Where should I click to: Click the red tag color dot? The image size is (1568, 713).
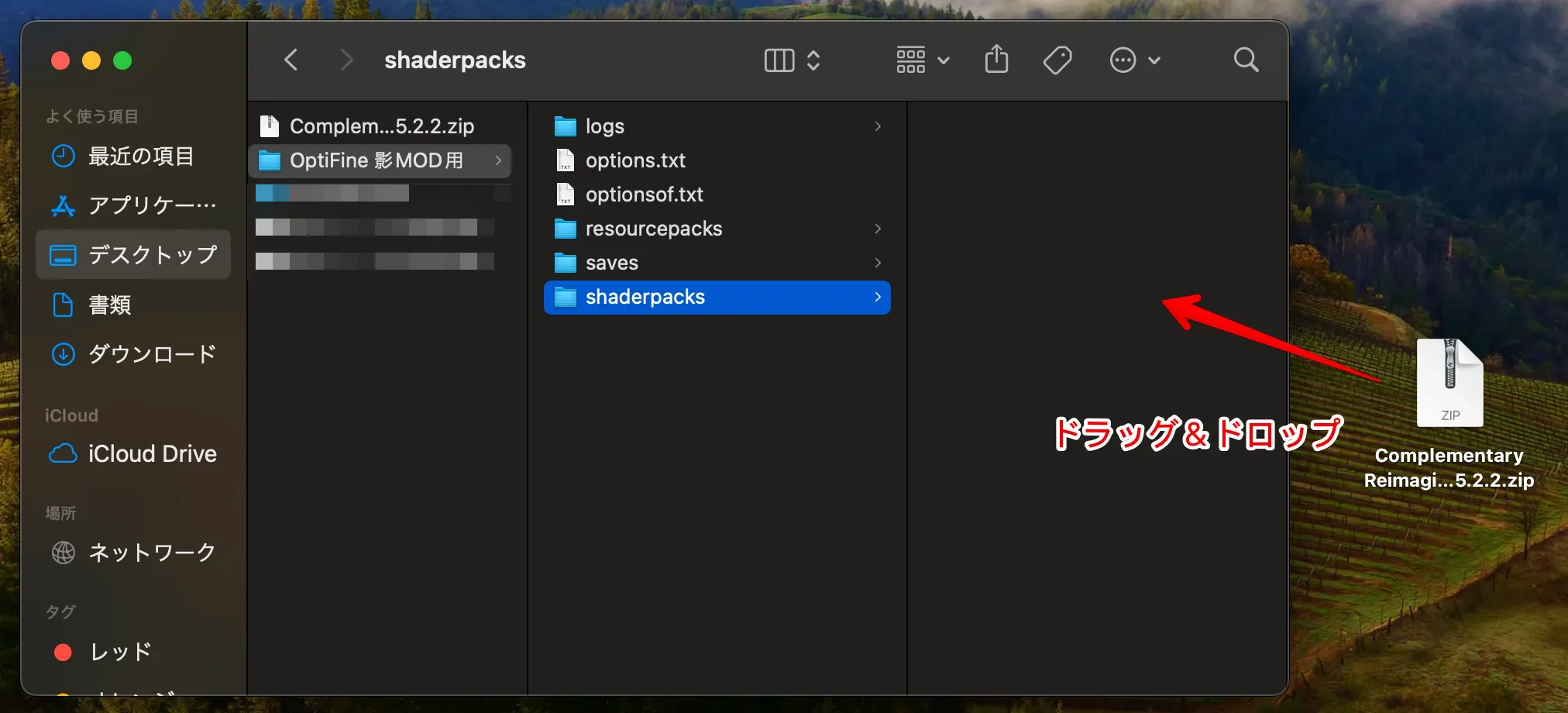pyautogui.click(x=63, y=653)
